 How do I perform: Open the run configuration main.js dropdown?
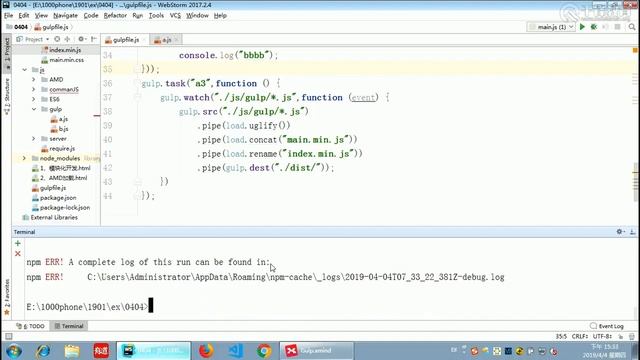pos(551,27)
